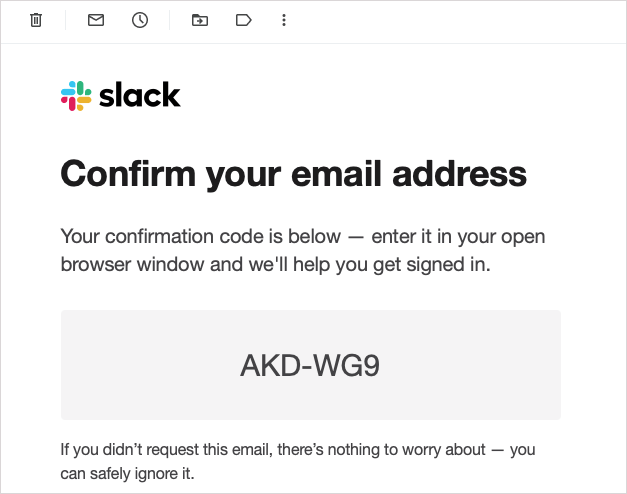Viewport: 627px width, 494px height.
Task: Click the words "signed in" in the paragraph
Action: pyautogui.click(x=454, y=266)
